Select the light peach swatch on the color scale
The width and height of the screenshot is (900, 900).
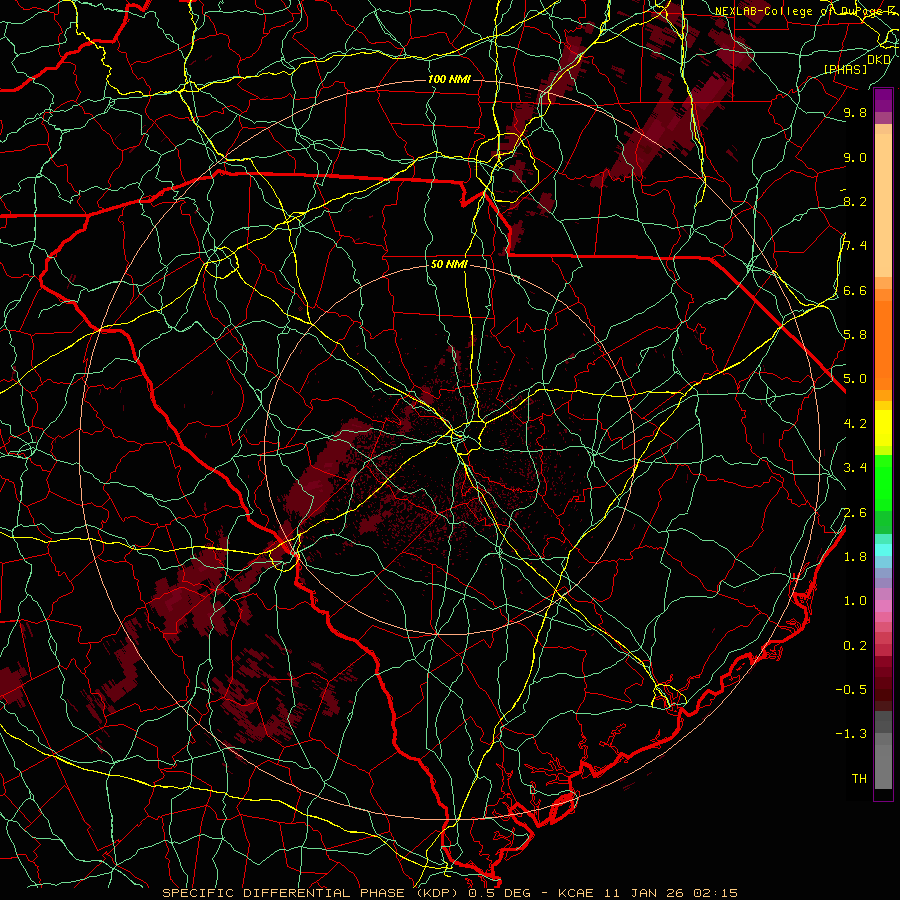[883, 205]
